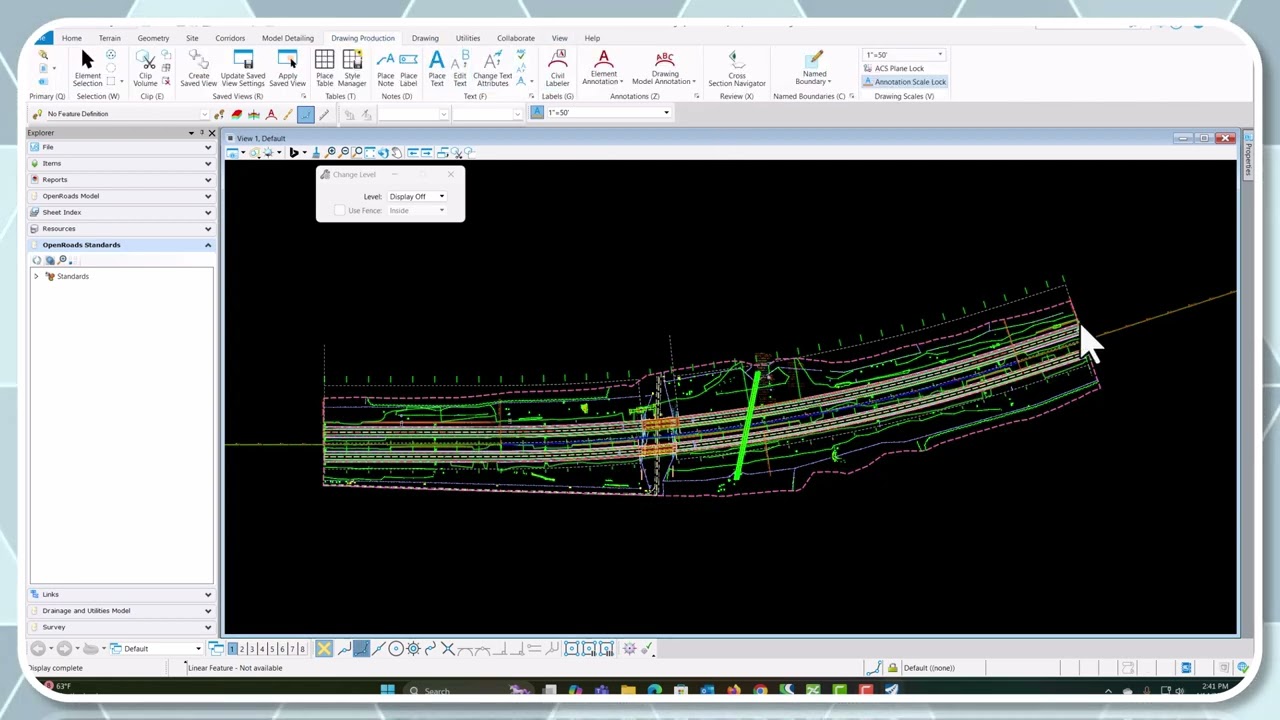This screenshot has height=720, width=1280.
Task: Click the Apply Saved View tool
Action: click(287, 68)
